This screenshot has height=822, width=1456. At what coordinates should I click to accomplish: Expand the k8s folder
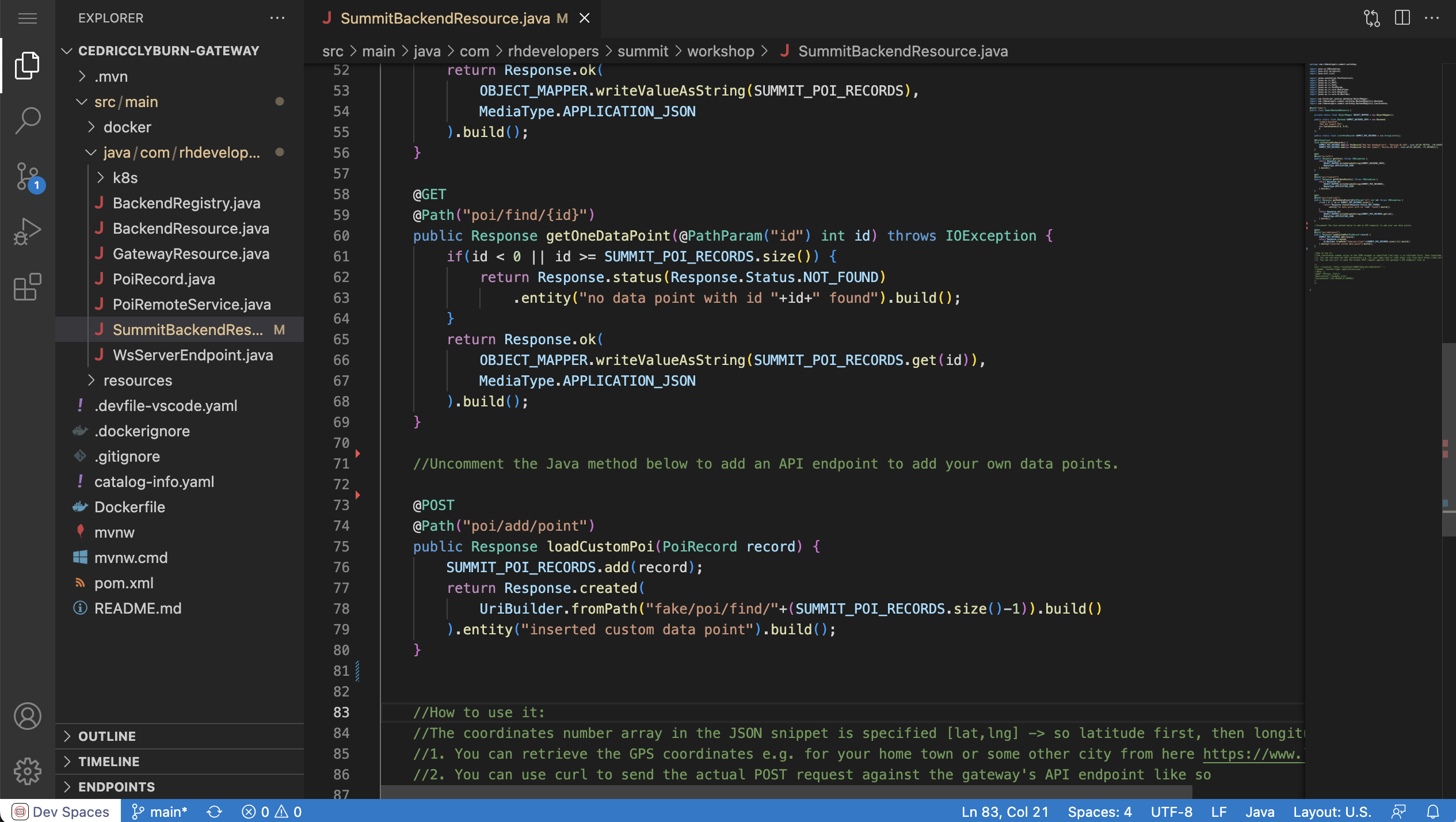pyautogui.click(x=125, y=178)
